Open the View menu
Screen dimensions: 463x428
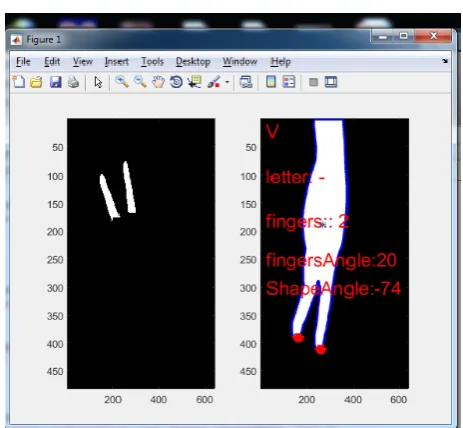coord(83,62)
